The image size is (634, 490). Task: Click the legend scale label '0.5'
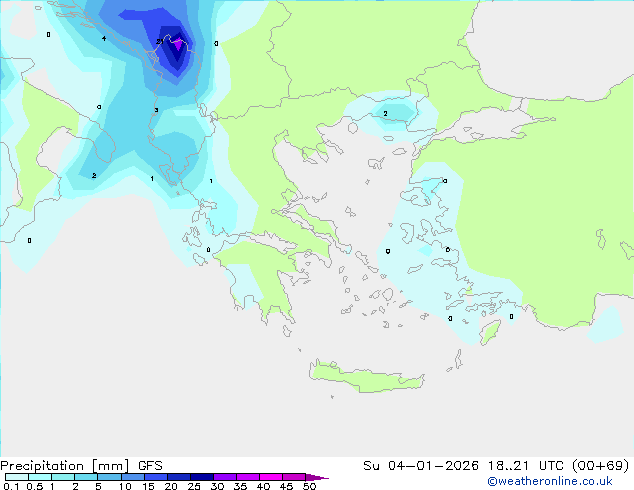click(34, 486)
